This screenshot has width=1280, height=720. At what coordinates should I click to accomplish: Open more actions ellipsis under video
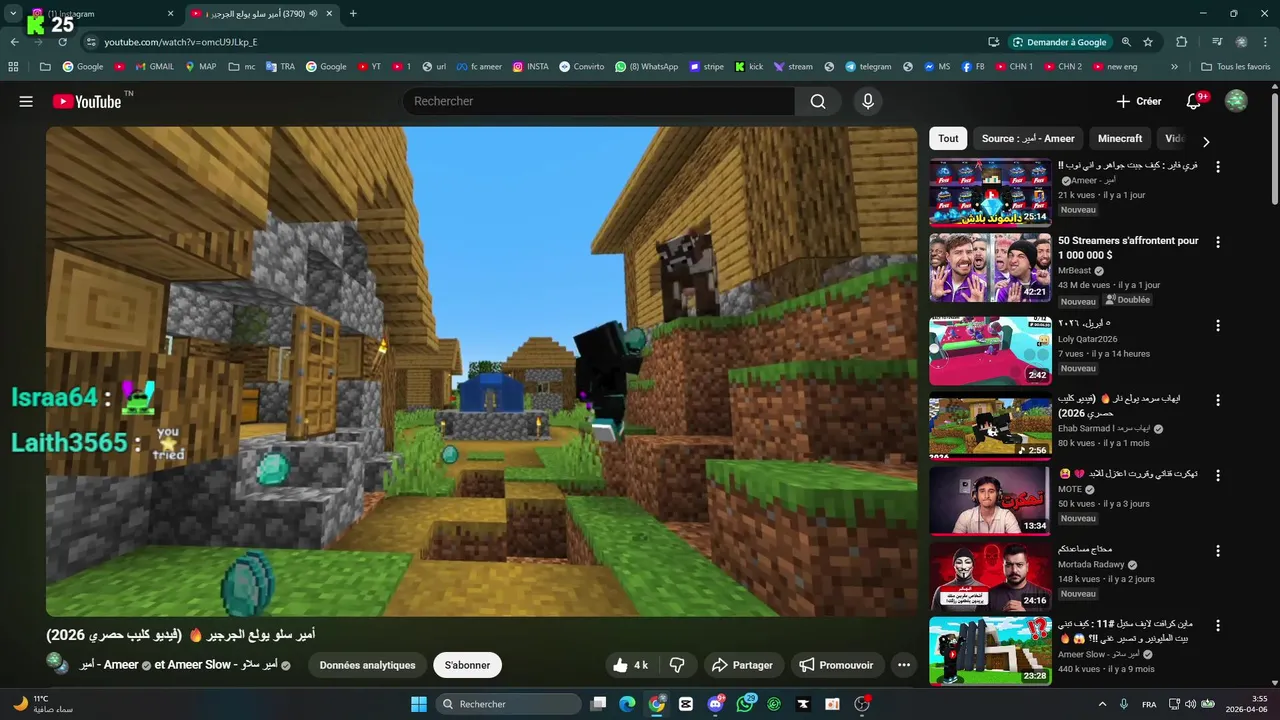coord(904,665)
